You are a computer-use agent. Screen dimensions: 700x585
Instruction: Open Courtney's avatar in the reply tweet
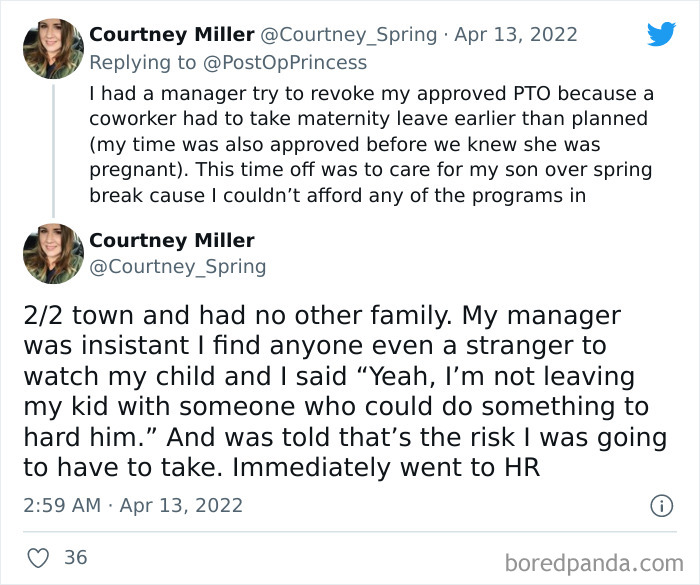pos(52,48)
